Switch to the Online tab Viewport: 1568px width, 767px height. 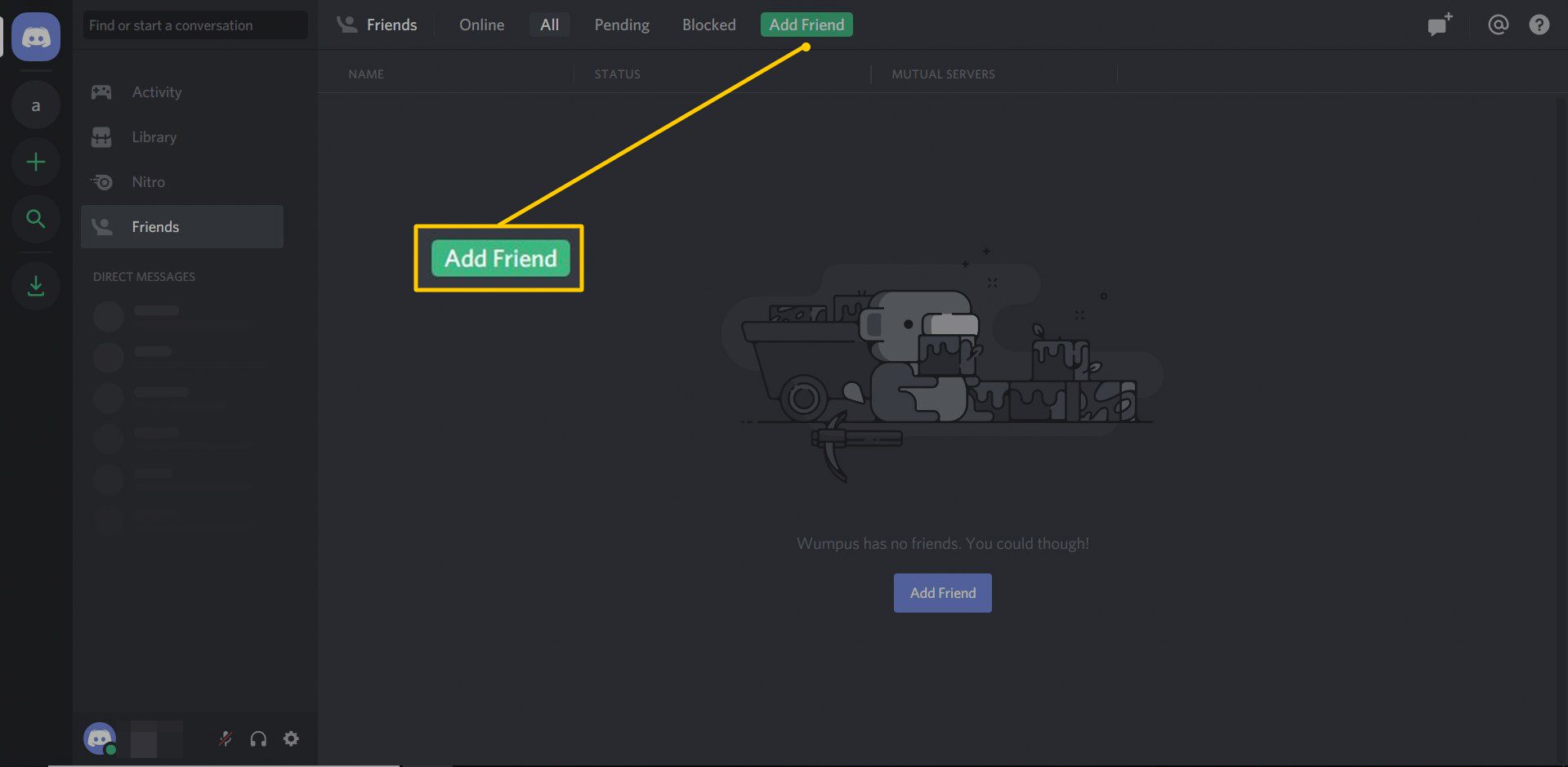coord(481,25)
